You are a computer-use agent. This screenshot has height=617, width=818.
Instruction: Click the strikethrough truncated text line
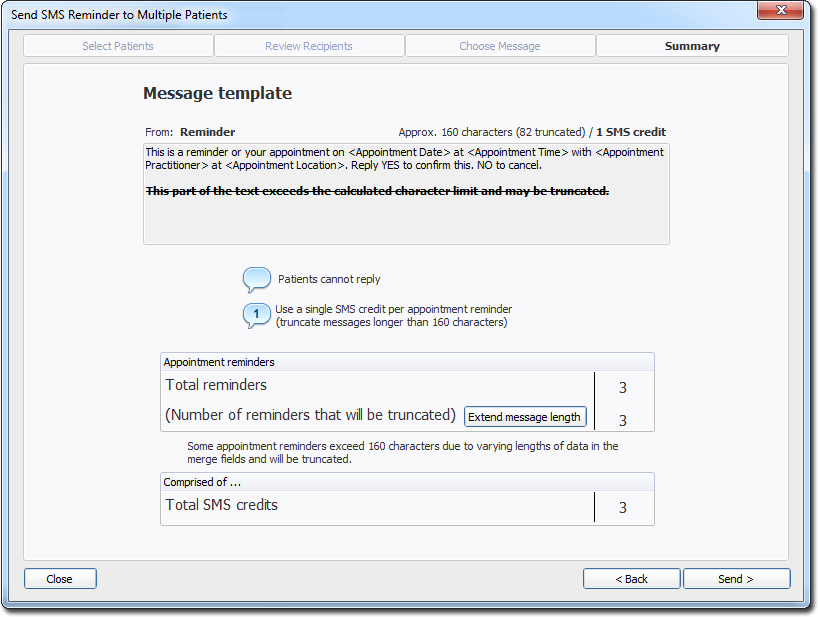pos(377,190)
